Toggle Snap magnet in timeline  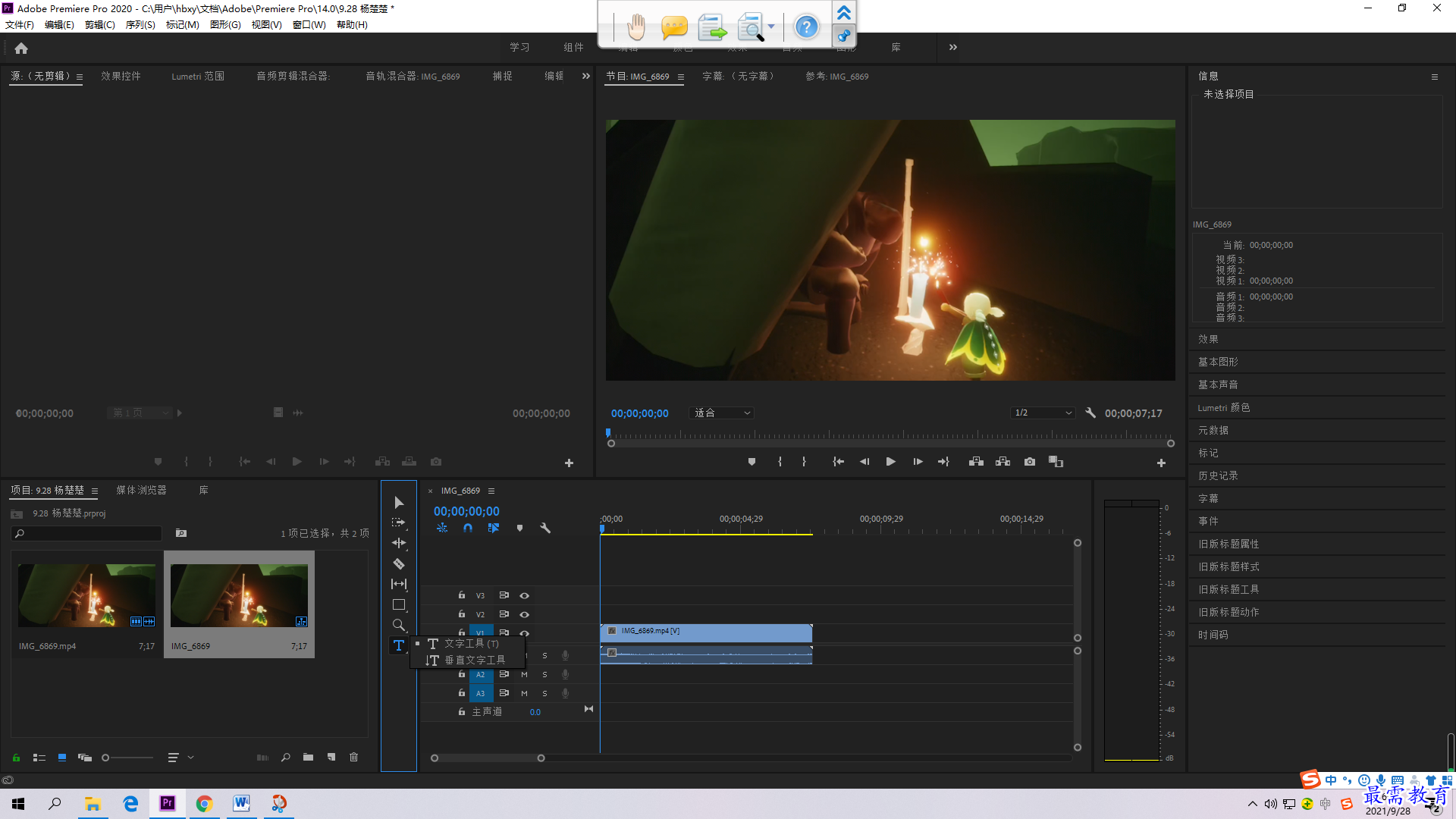468,528
